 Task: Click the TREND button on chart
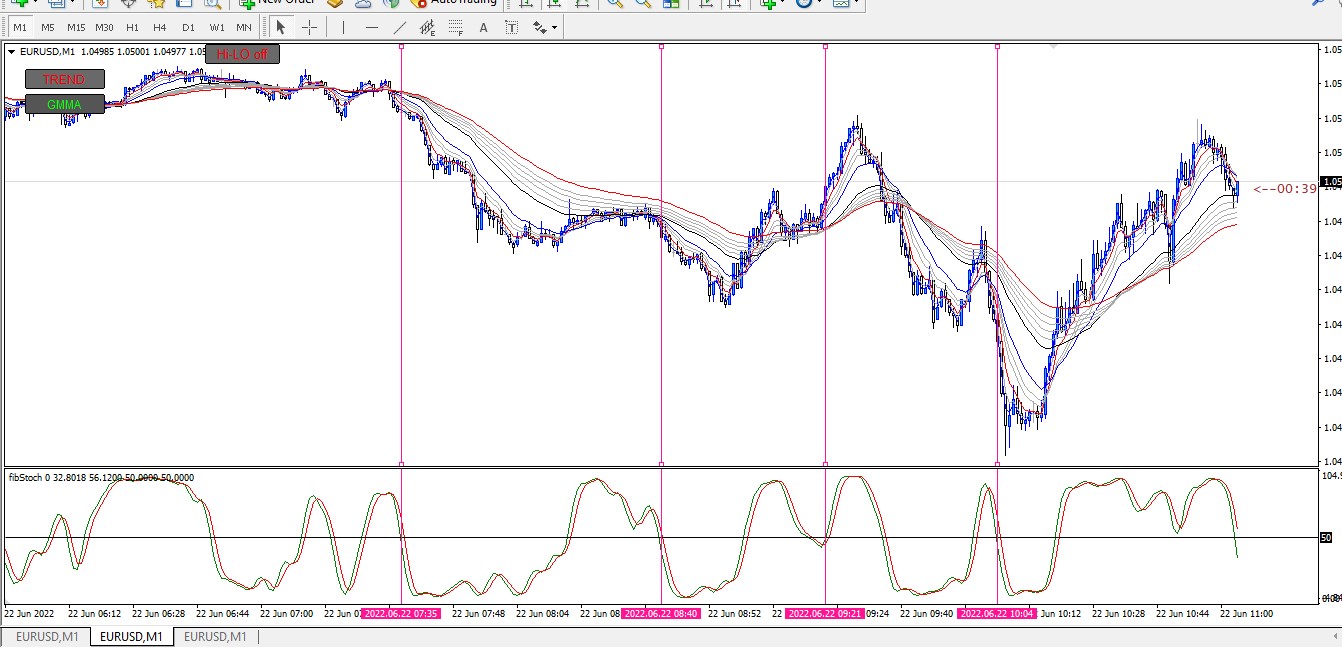tap(64, 79)
